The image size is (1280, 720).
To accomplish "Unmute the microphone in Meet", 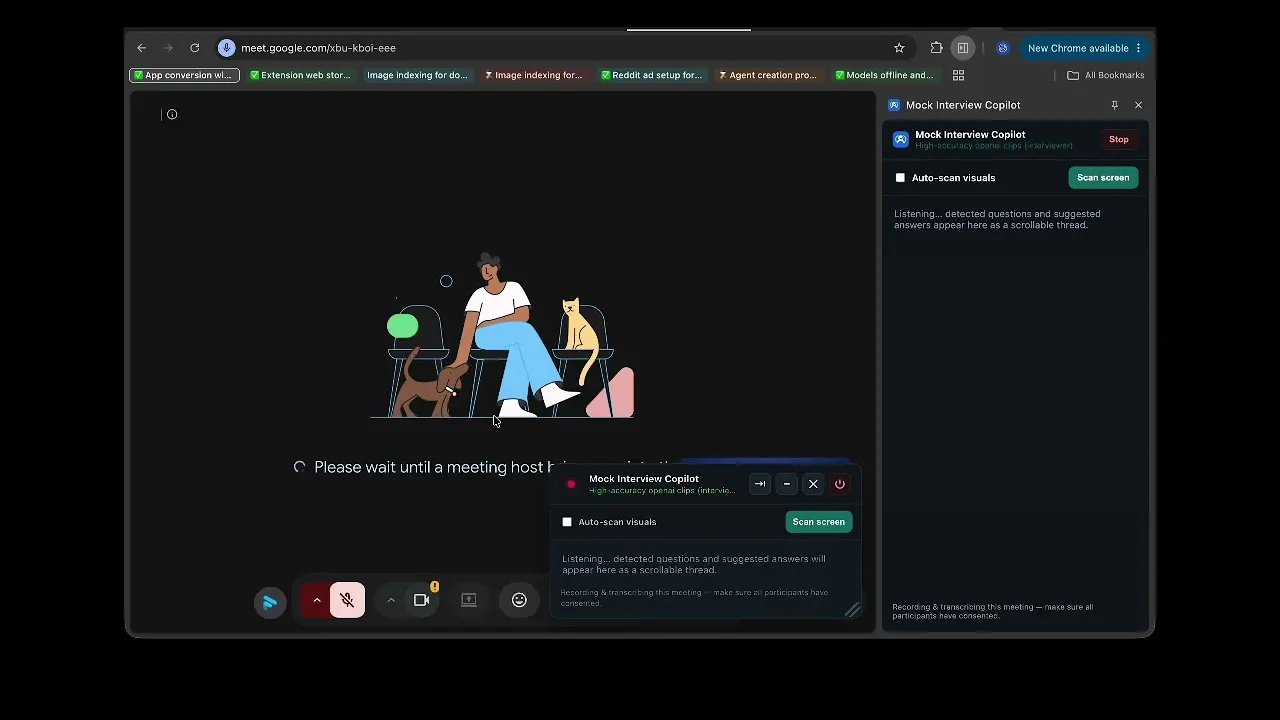I will [347, 600].
